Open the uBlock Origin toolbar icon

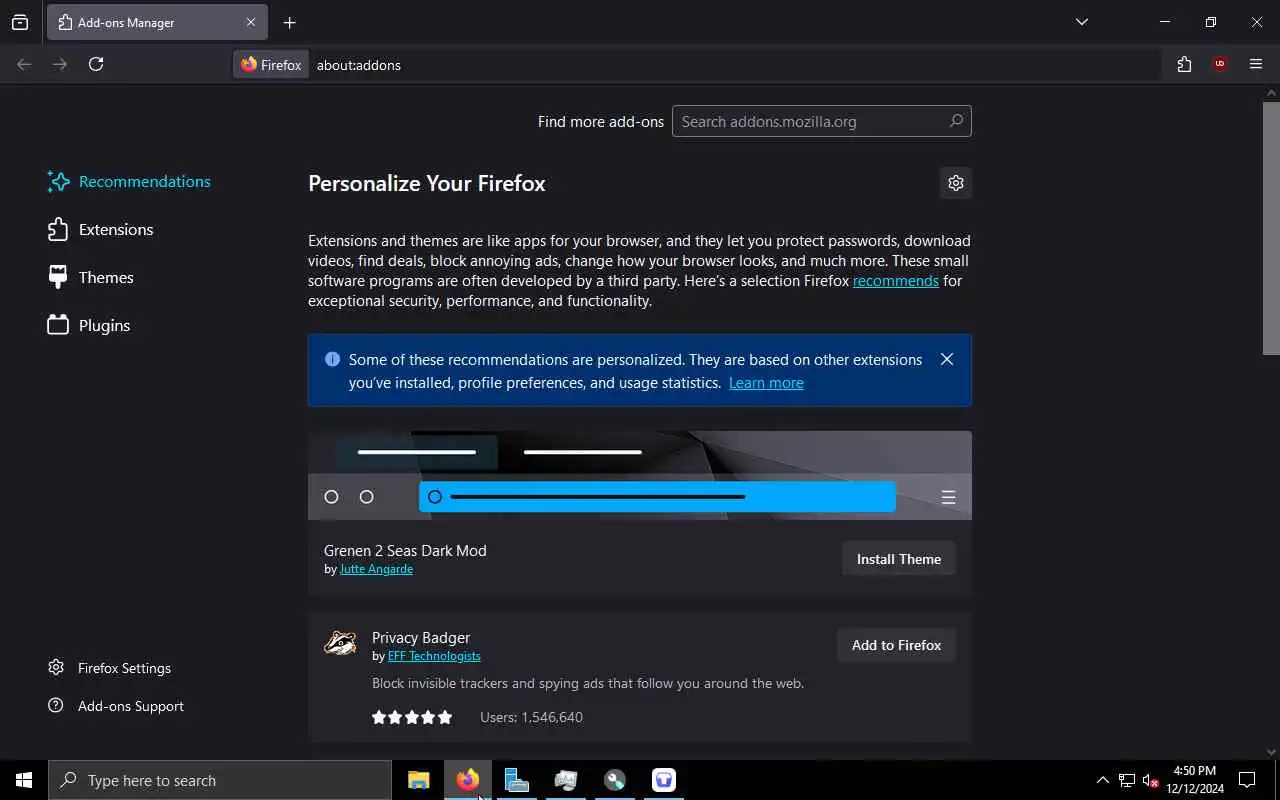[x=1220, y=64]
